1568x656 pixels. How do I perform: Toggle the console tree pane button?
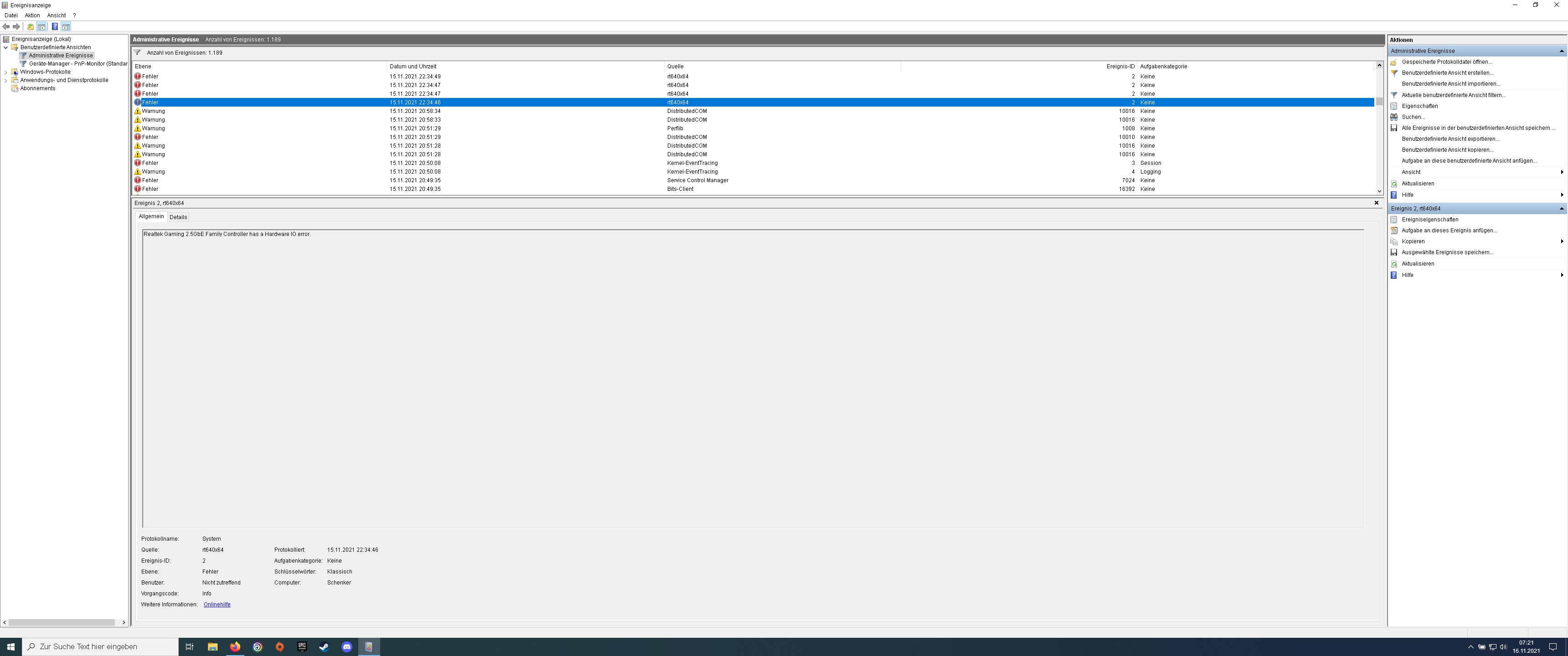(x=41, y=27)
